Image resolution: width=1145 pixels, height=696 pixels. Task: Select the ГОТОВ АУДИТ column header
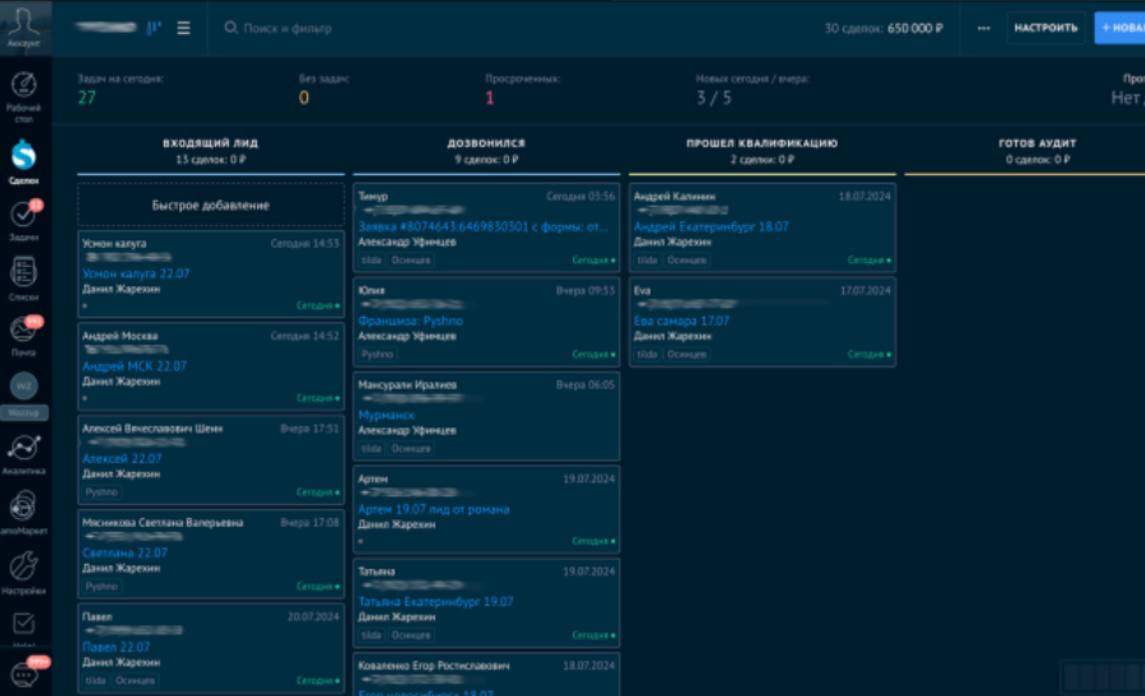[1037, 143]
